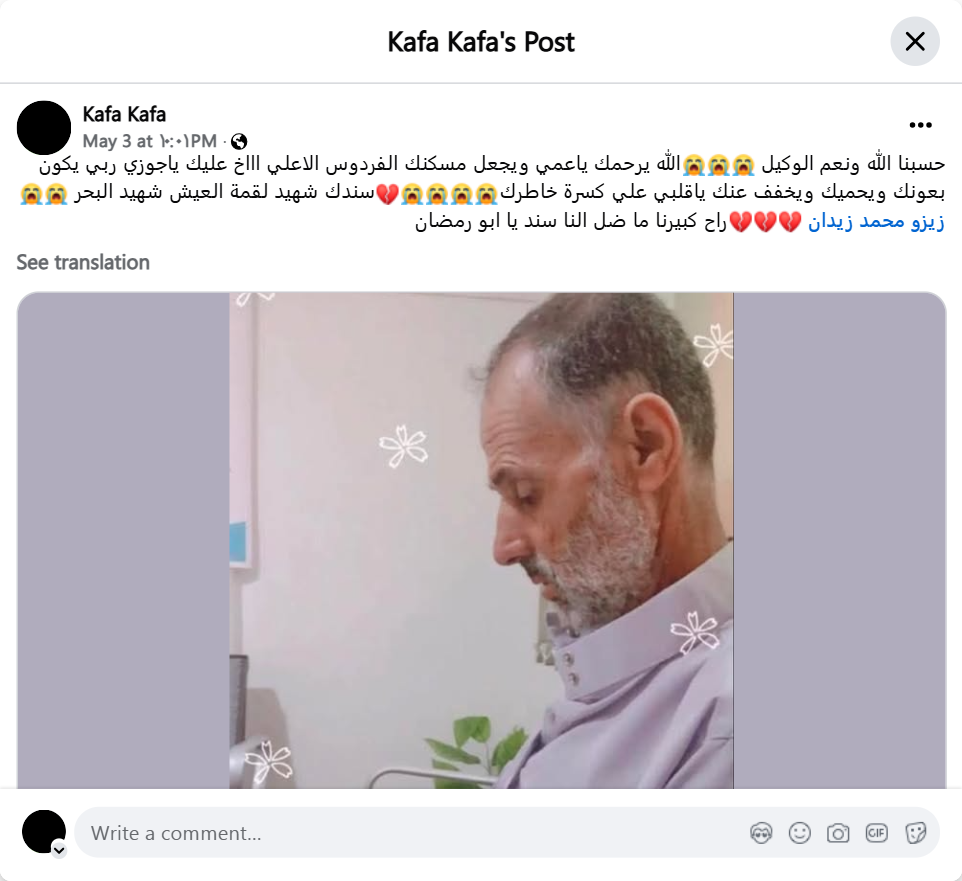Image resolution: width=962 pixels, height=881 pixels.
Task: Open the sticker picker icon
Action: pyautogui.click(x=915, y=833)
